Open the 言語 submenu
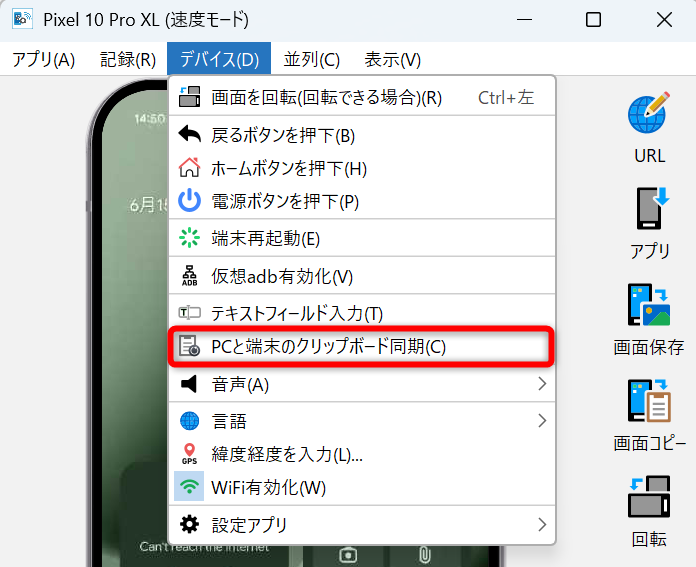The width and height of the screenshot is (696, 567). [362, 421]
